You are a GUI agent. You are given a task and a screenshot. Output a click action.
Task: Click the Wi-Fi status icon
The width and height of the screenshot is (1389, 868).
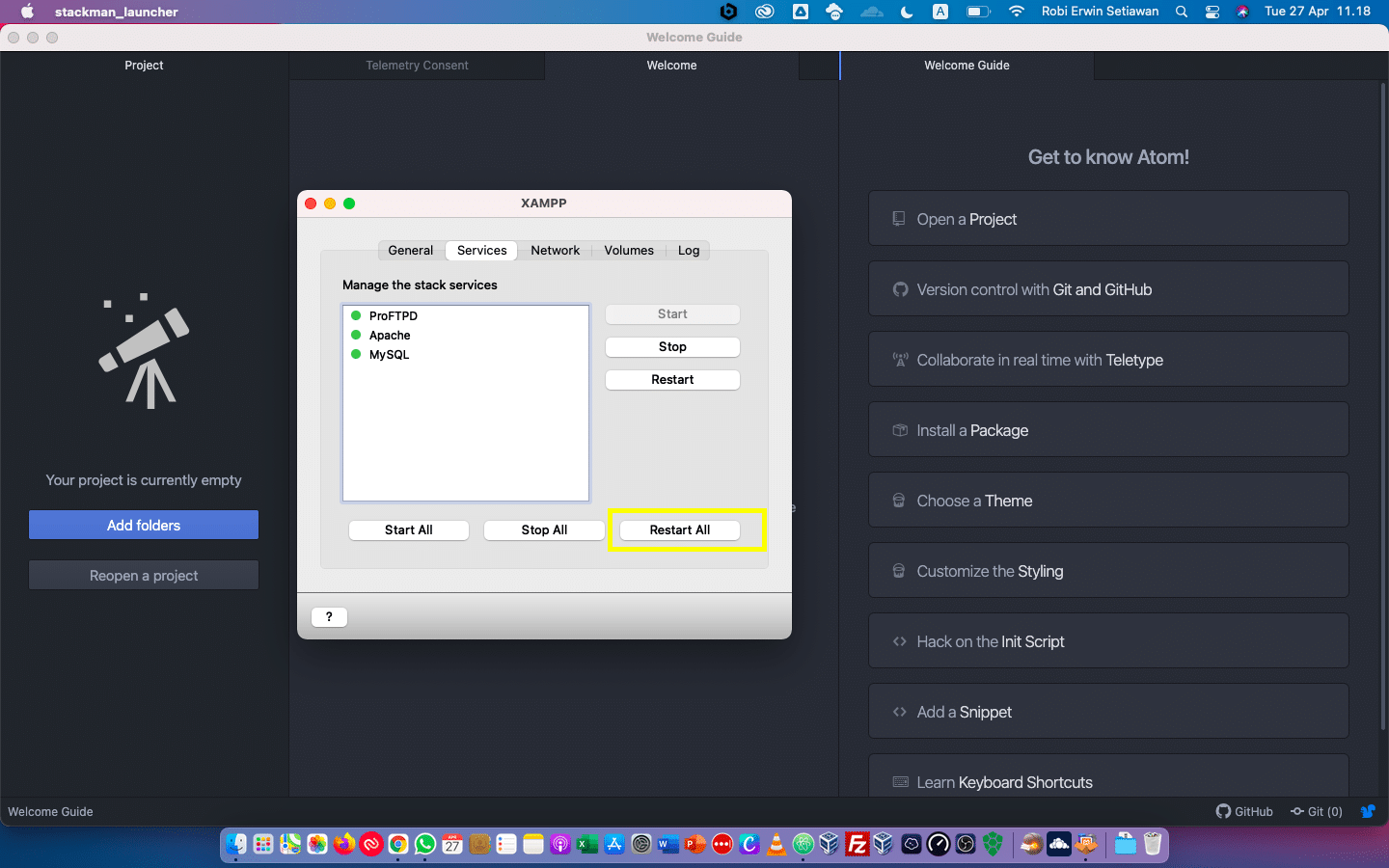(1017, 12)
